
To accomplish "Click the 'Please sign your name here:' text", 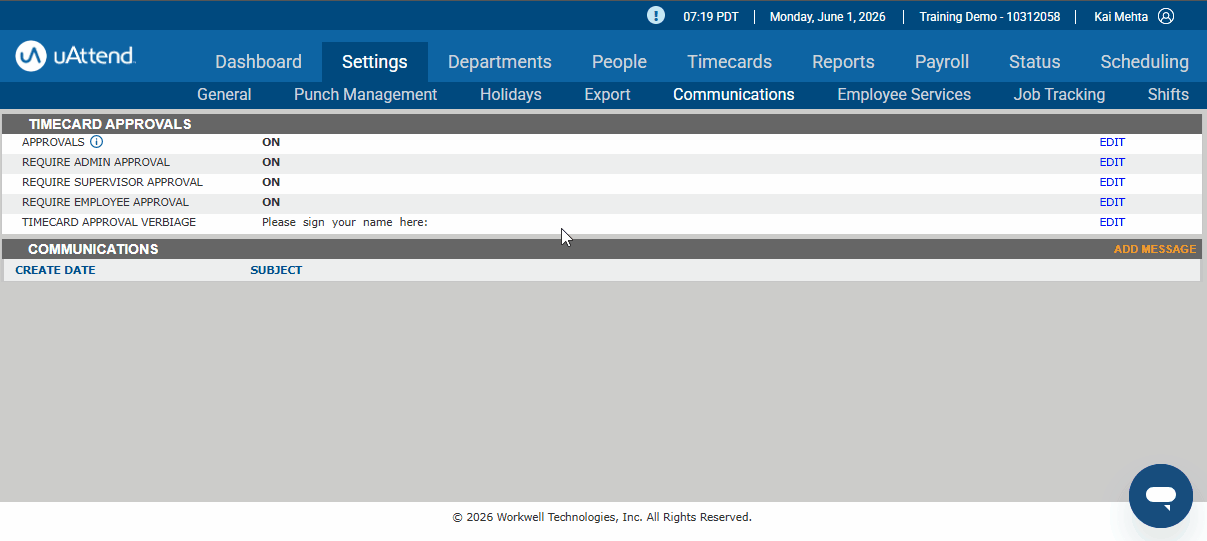I will pos(345,222).
